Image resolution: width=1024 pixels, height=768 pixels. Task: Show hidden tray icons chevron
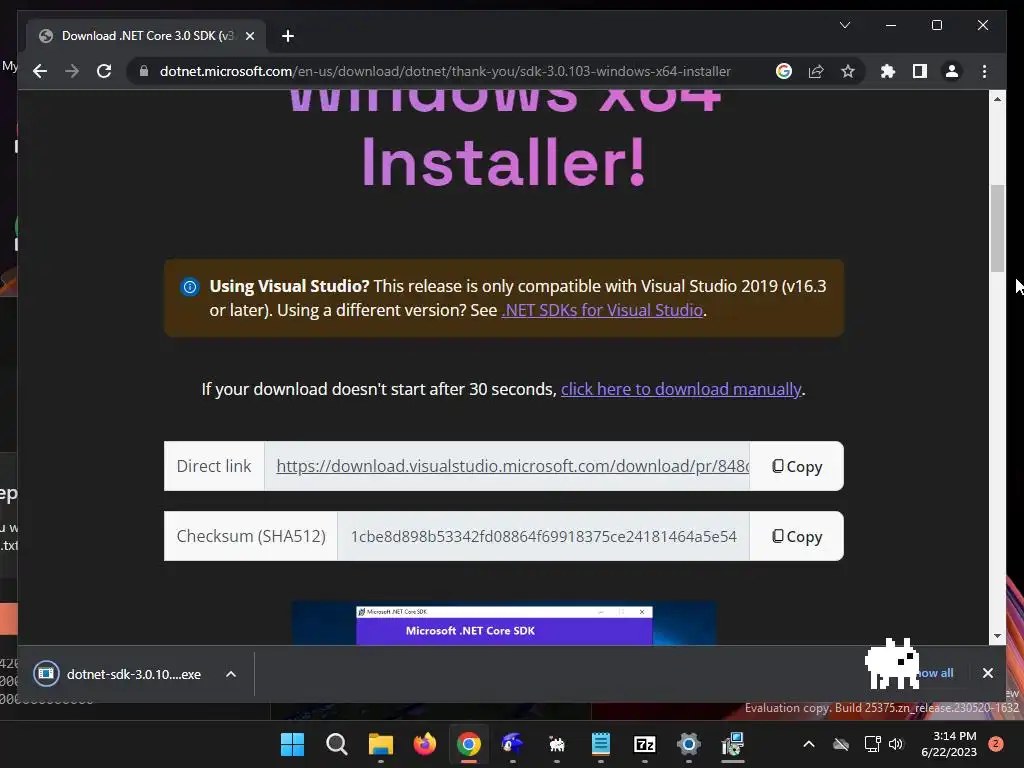coord(808,744)
